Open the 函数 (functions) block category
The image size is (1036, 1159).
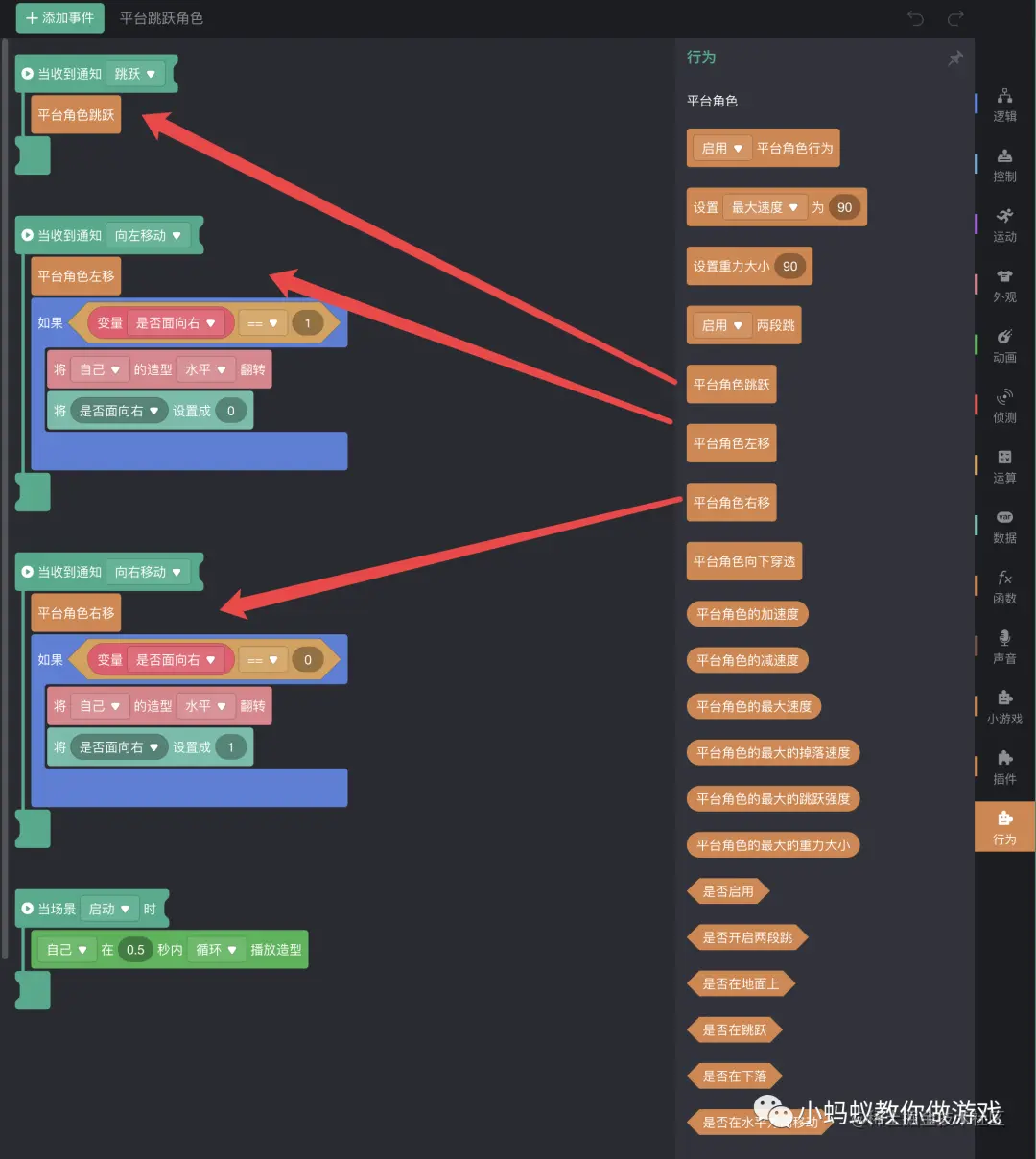[x=1004, y=588]
